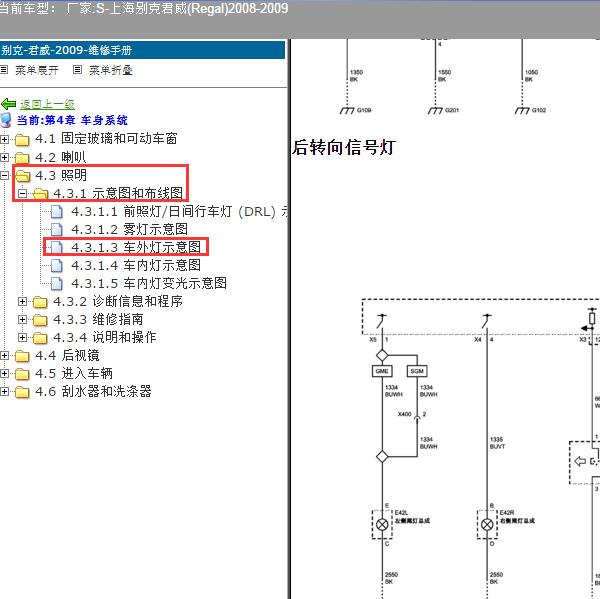600x599 pixels.
Task: Click document icon of 4.3.1.3 车外灯示意图
Action: pos(57,247)
